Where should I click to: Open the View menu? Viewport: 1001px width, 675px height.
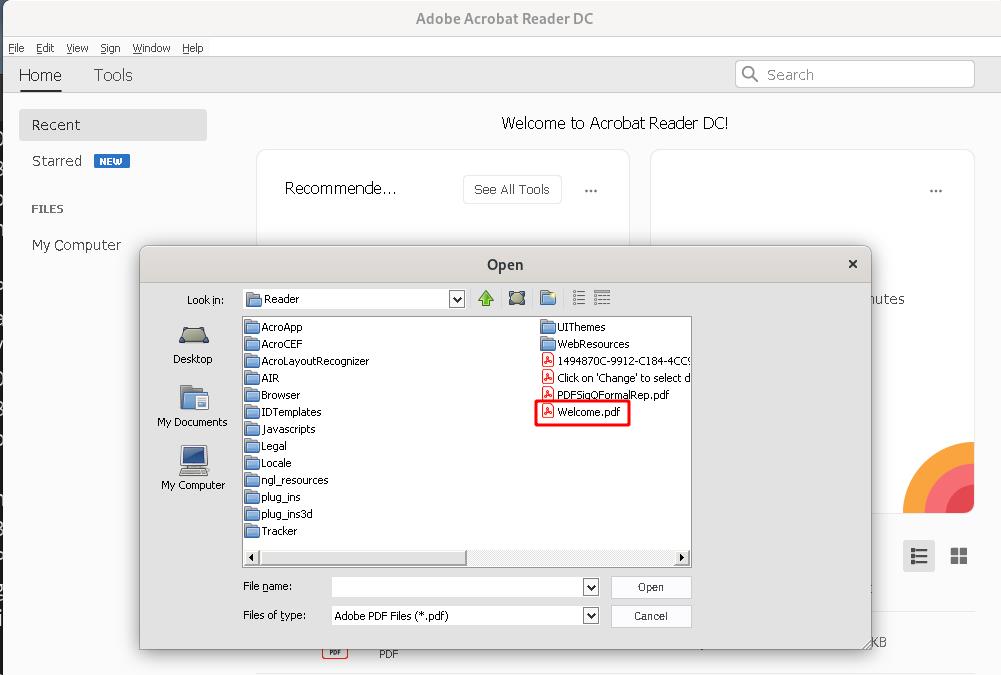[x=77, y=48]
